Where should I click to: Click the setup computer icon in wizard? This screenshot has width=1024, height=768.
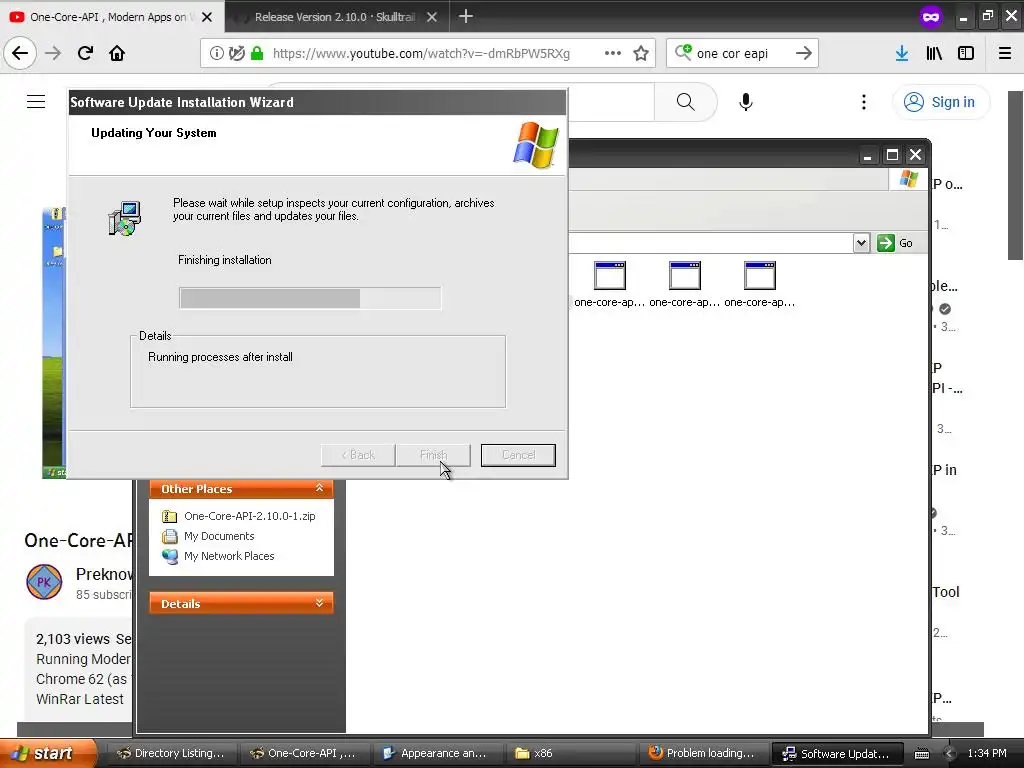click(x=124, y=219)
